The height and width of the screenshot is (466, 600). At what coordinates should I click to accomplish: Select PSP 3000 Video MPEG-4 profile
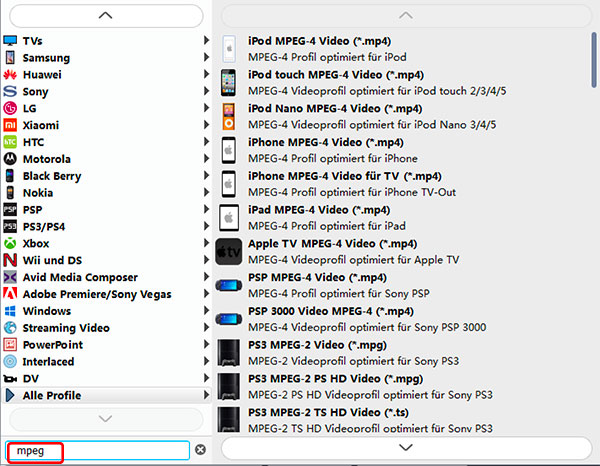(403, 319)
